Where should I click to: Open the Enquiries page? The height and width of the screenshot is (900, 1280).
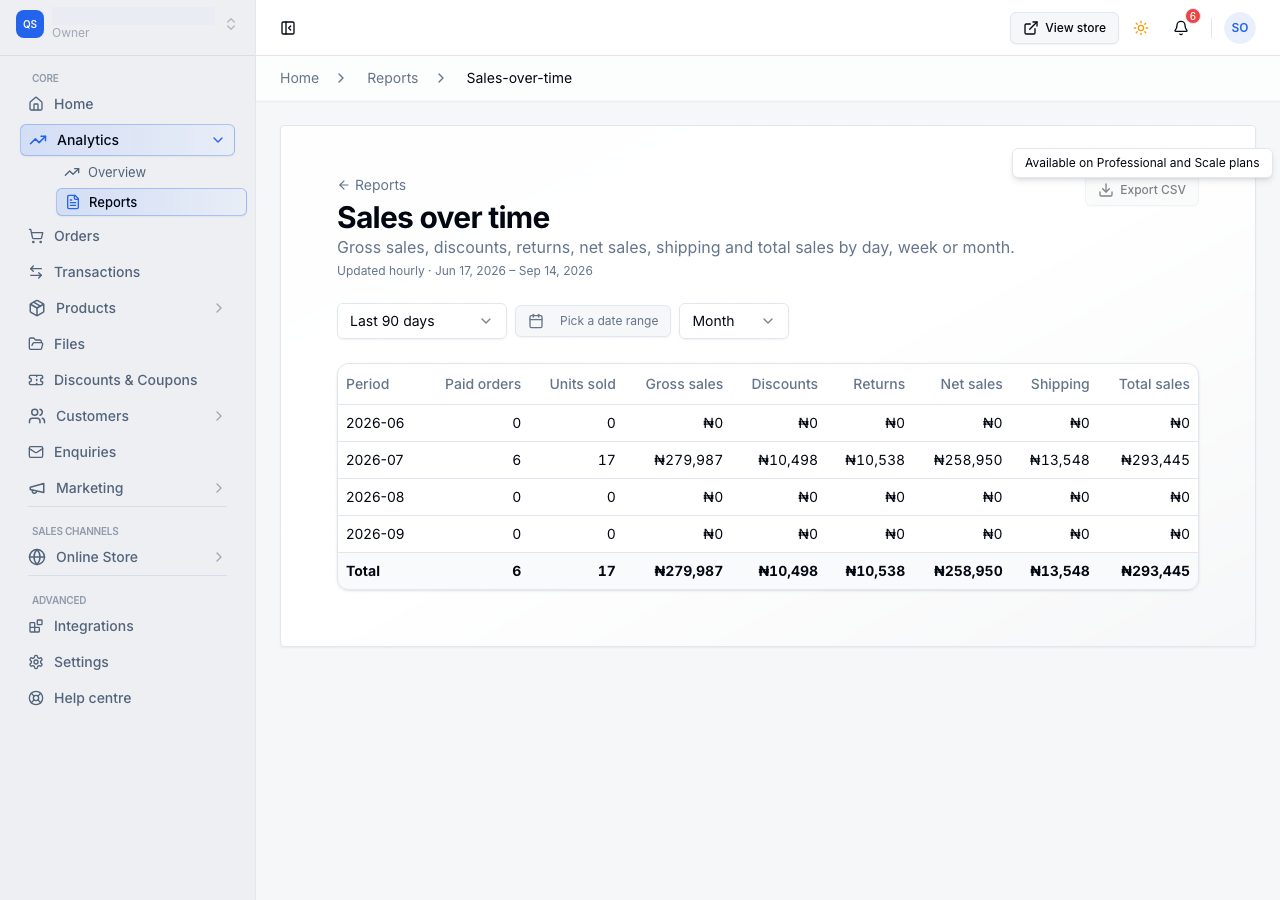tap(85, 452)
